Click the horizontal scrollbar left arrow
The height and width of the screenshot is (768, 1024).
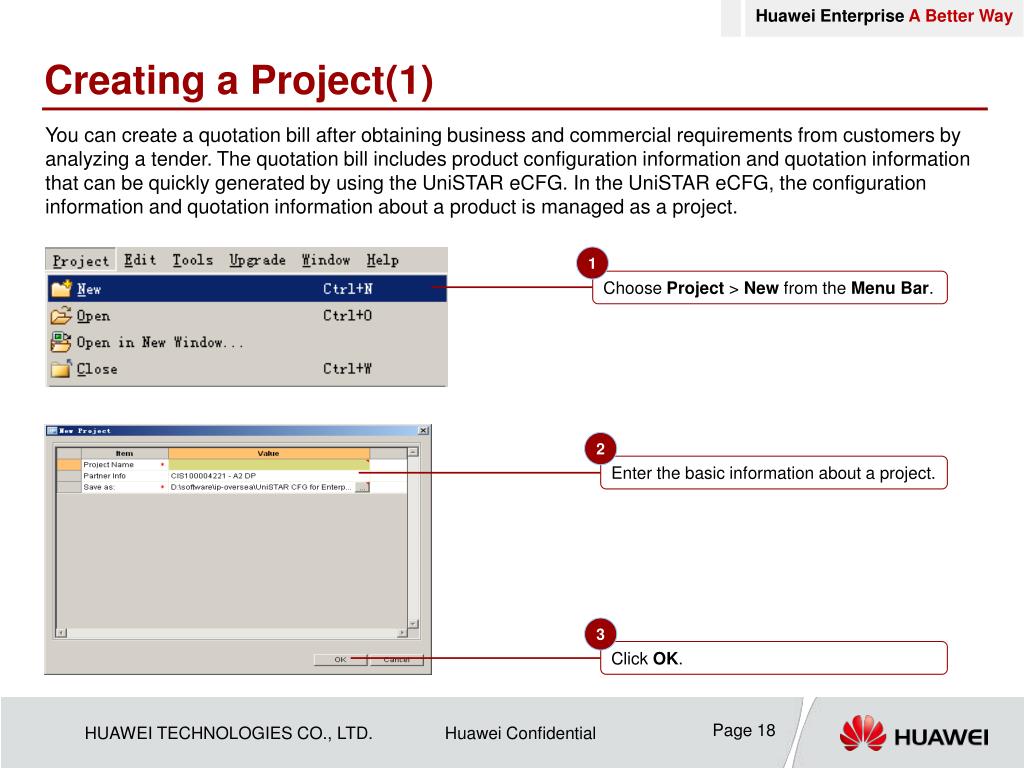61,633
